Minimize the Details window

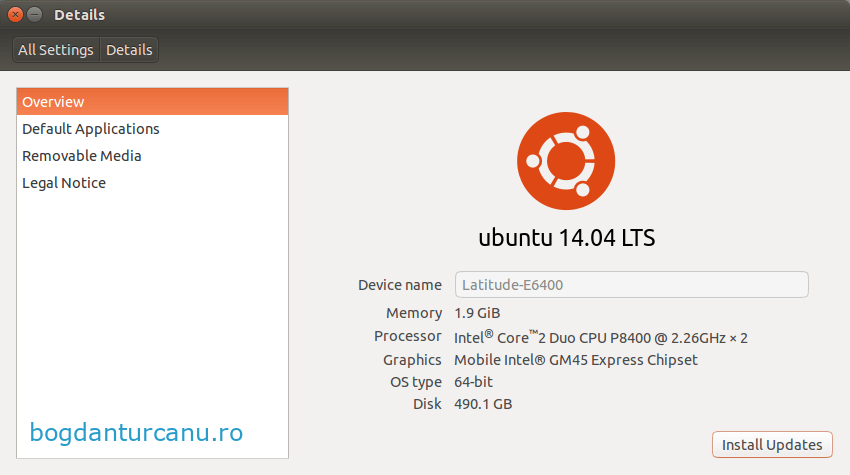pos(35,15)
